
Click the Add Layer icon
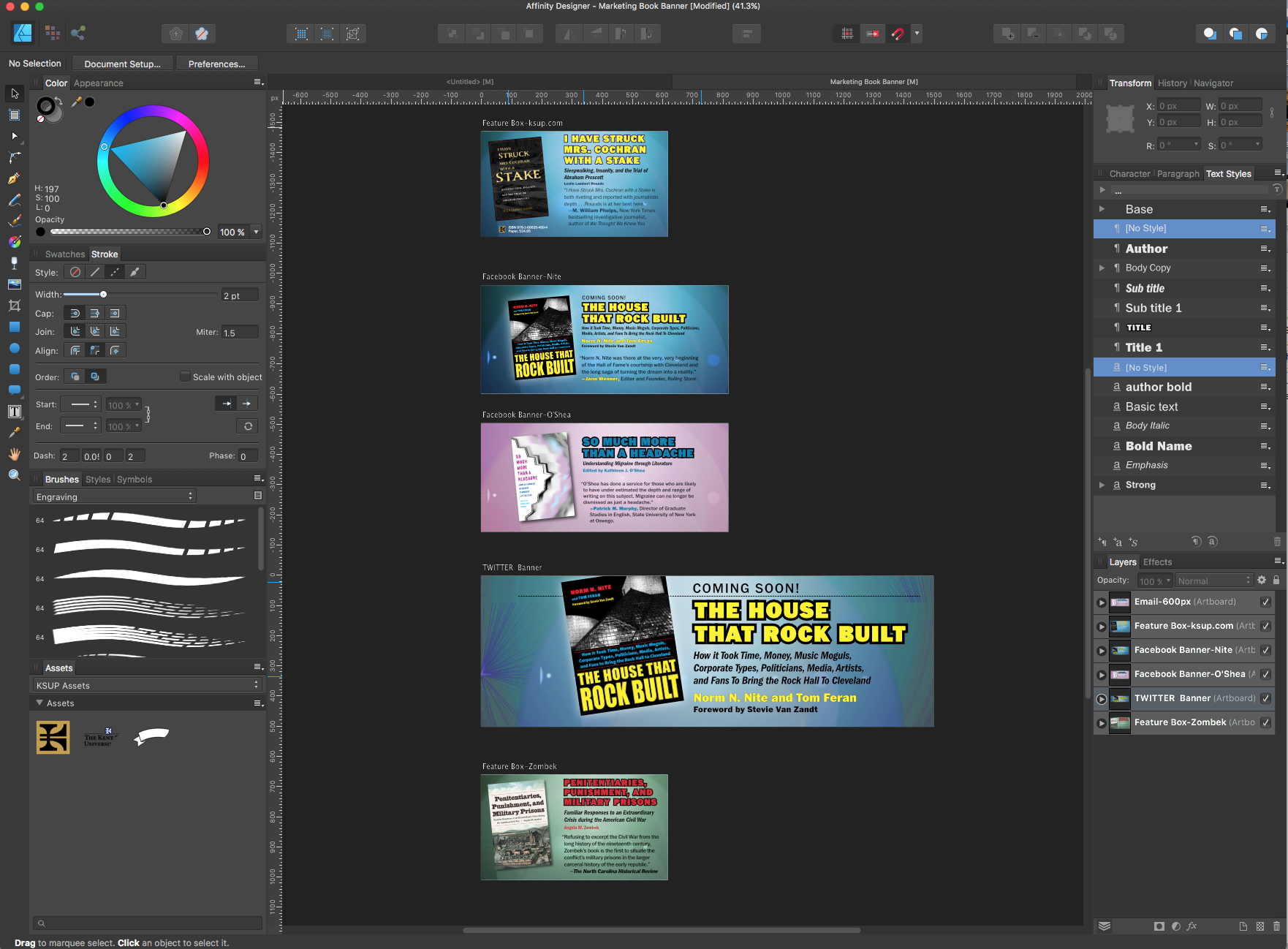[1243, 926]
